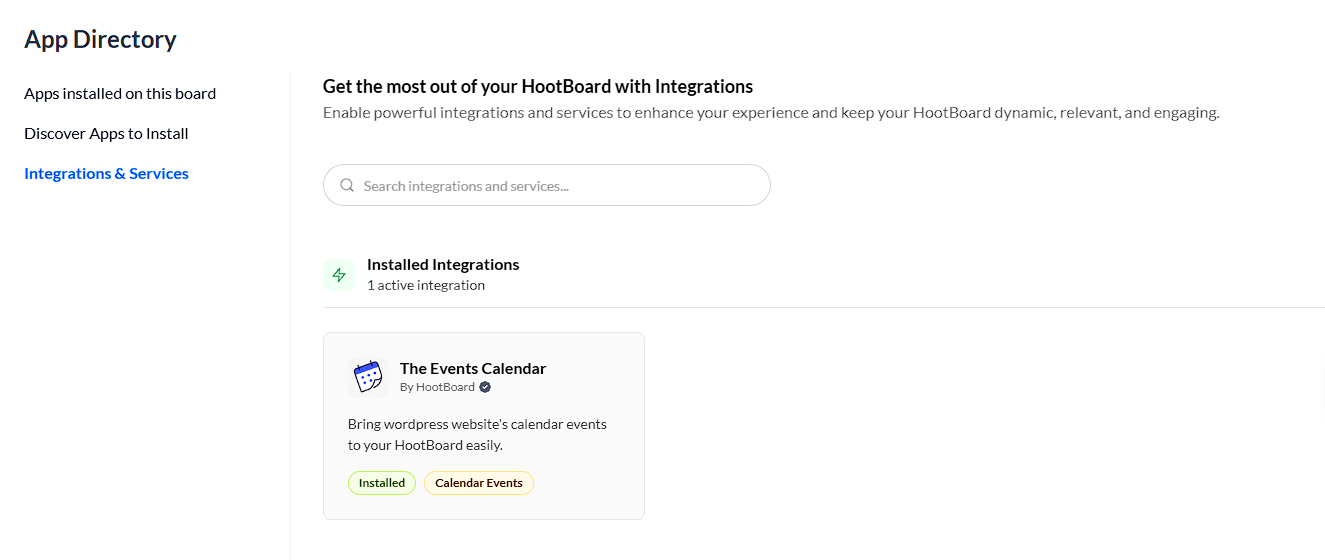Go to Discover Apps to Install
Screen dimensions: 1325x560
pos(106,134)
